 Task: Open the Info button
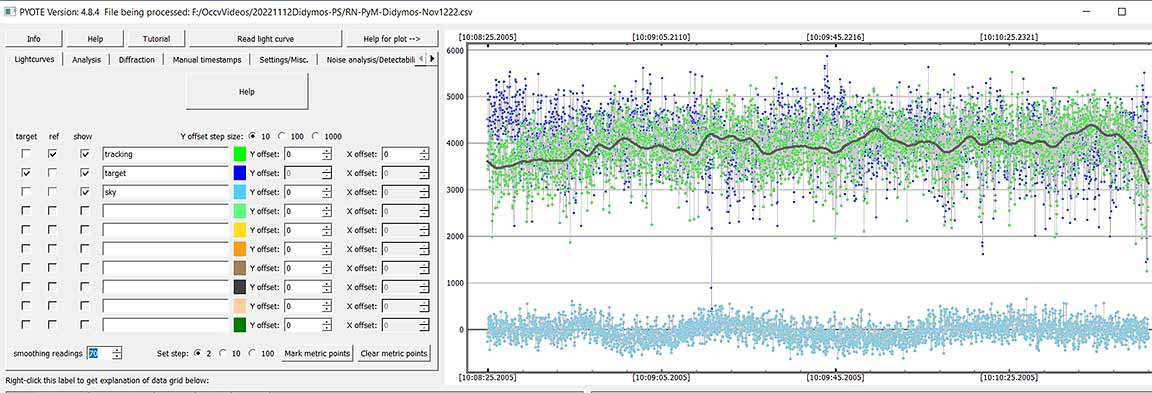point(34,39)
